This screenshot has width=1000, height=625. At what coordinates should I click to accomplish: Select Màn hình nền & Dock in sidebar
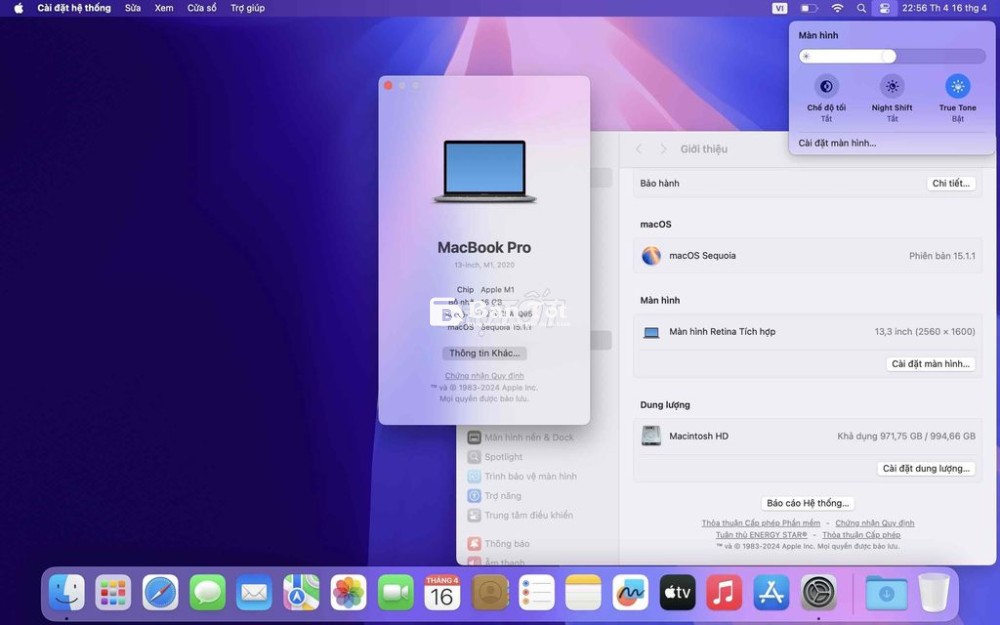[x=522, y=438]
